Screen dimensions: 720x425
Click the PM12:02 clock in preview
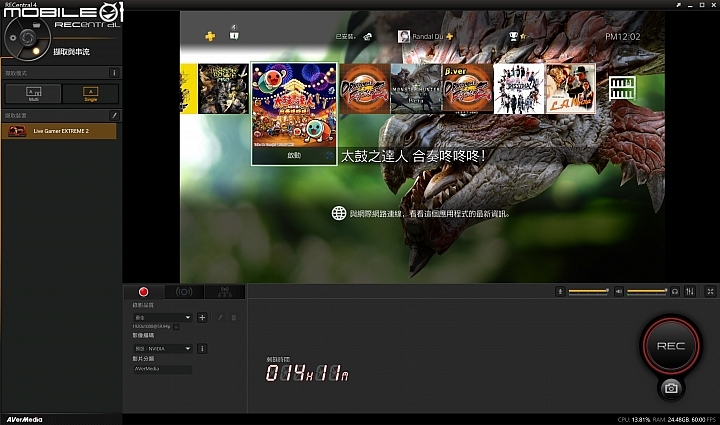point(622,37)
